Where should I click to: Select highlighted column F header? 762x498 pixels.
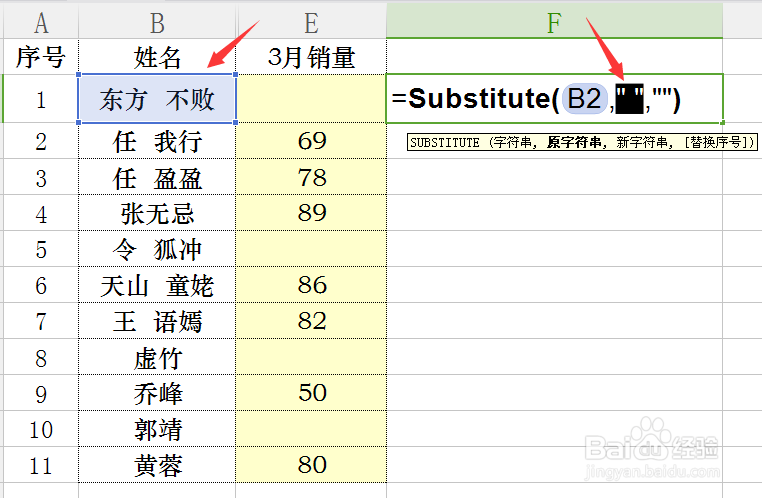tap(554, 22)
